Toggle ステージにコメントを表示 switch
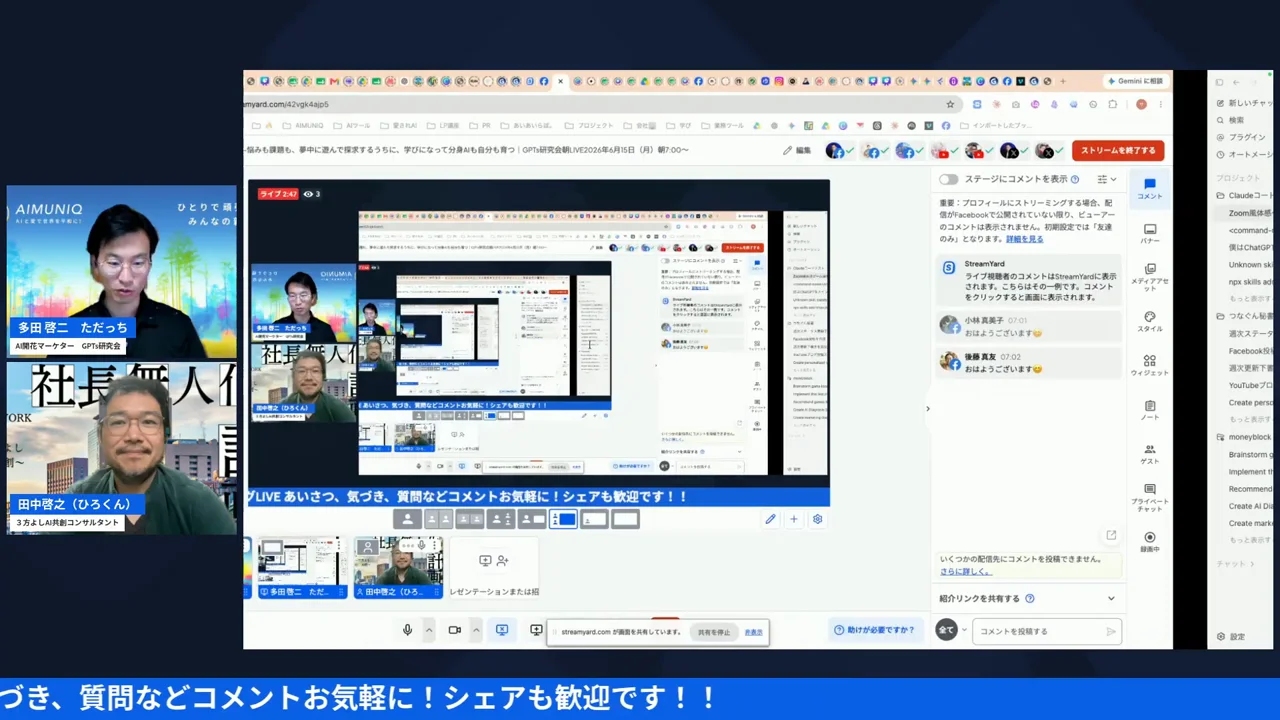1280x720 pixels. tap(948, 179)
